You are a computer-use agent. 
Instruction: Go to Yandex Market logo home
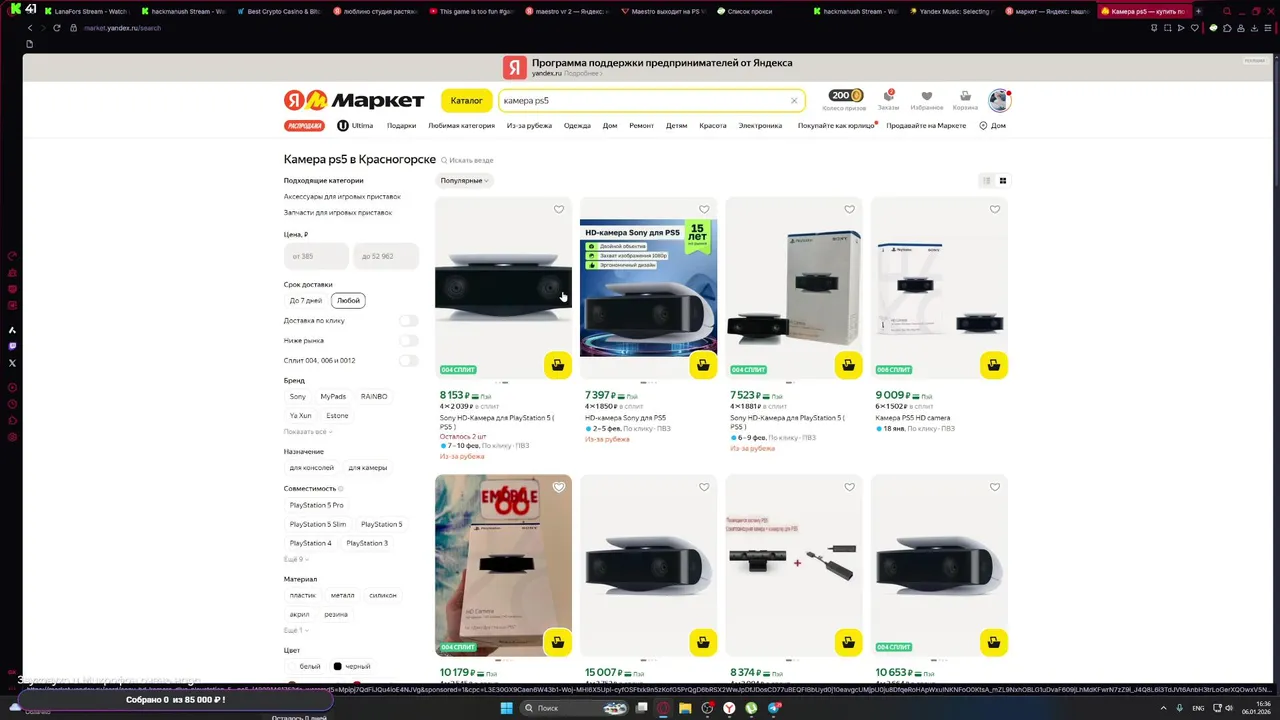point(354,100)
